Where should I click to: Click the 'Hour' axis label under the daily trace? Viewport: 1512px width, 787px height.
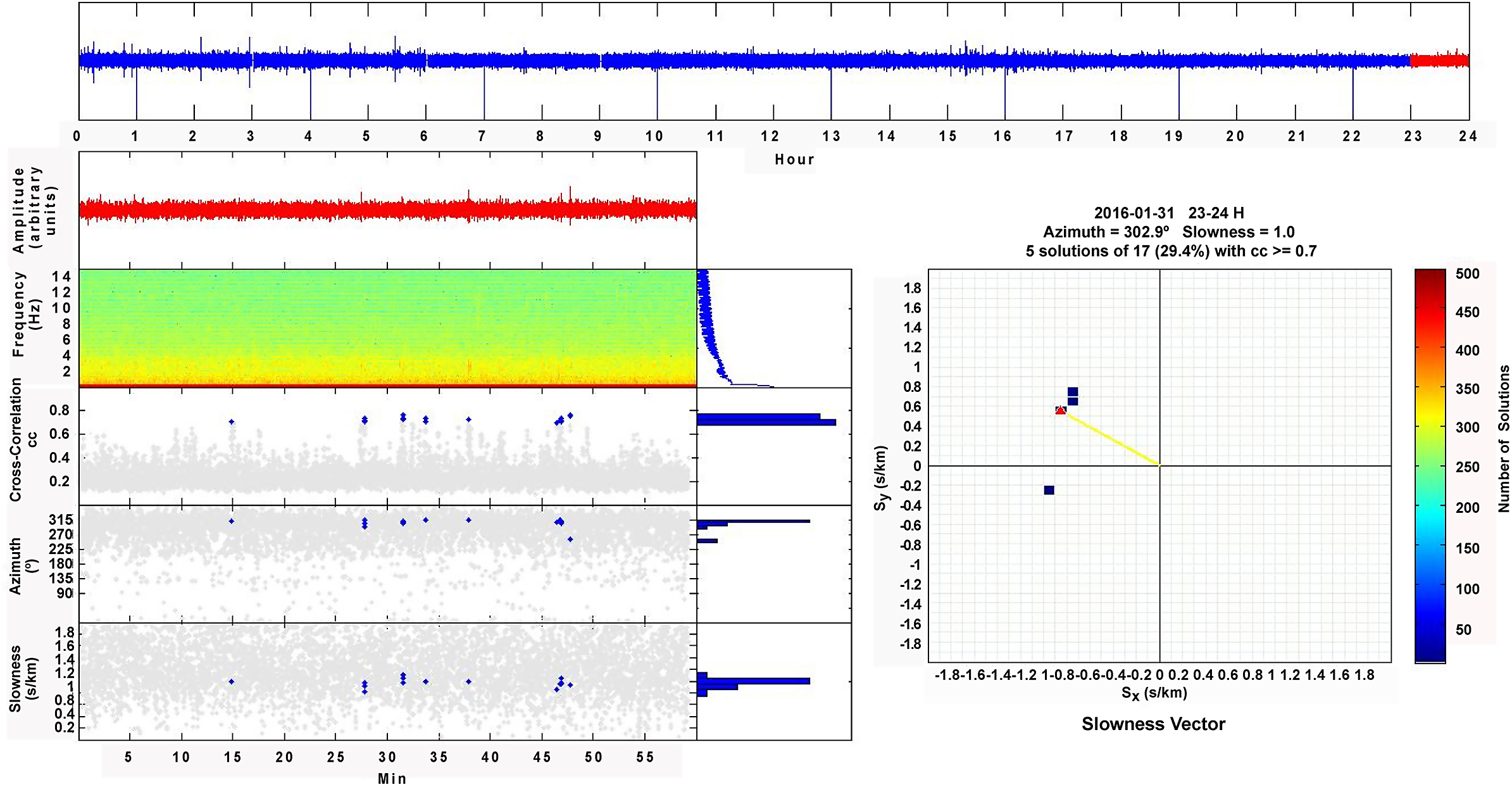pos(794,160)
